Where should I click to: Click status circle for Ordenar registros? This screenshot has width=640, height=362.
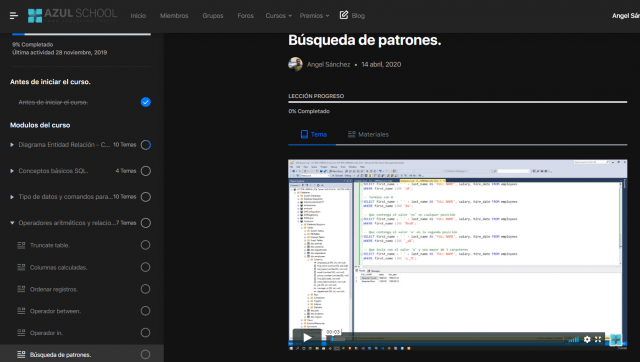[x=145, y=289]
